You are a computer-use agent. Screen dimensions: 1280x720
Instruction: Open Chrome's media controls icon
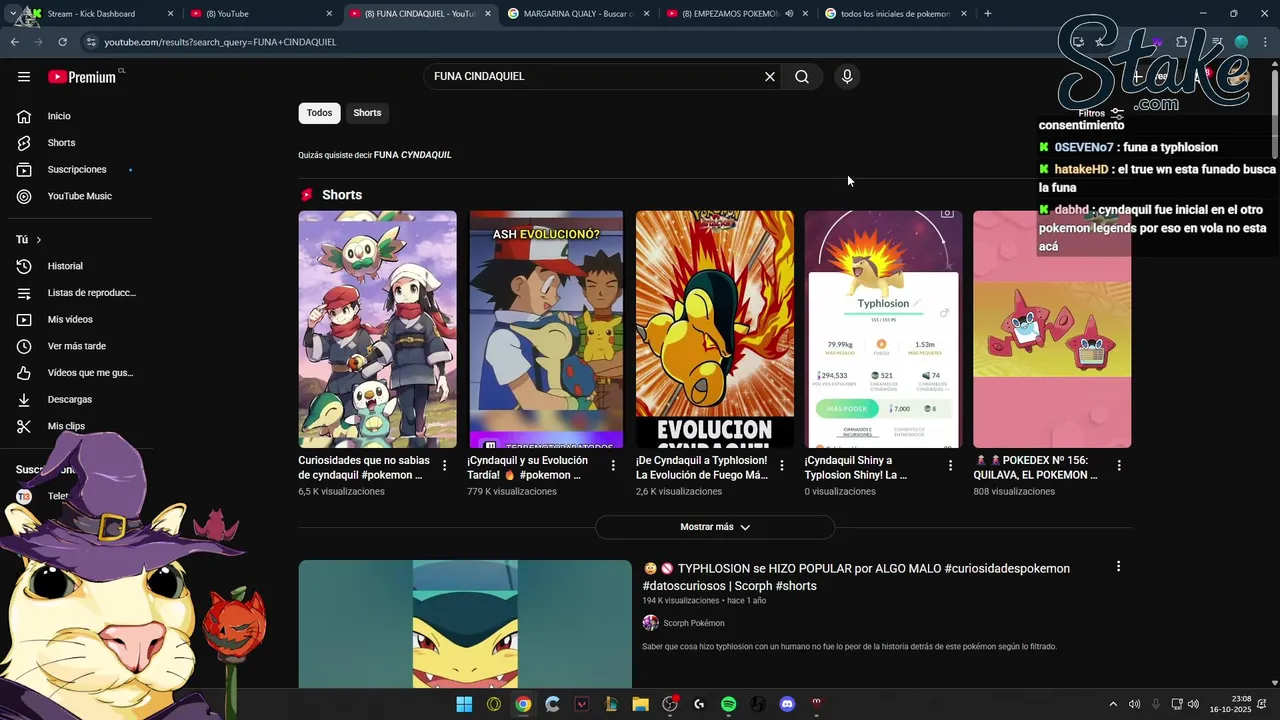[1217, 42]
